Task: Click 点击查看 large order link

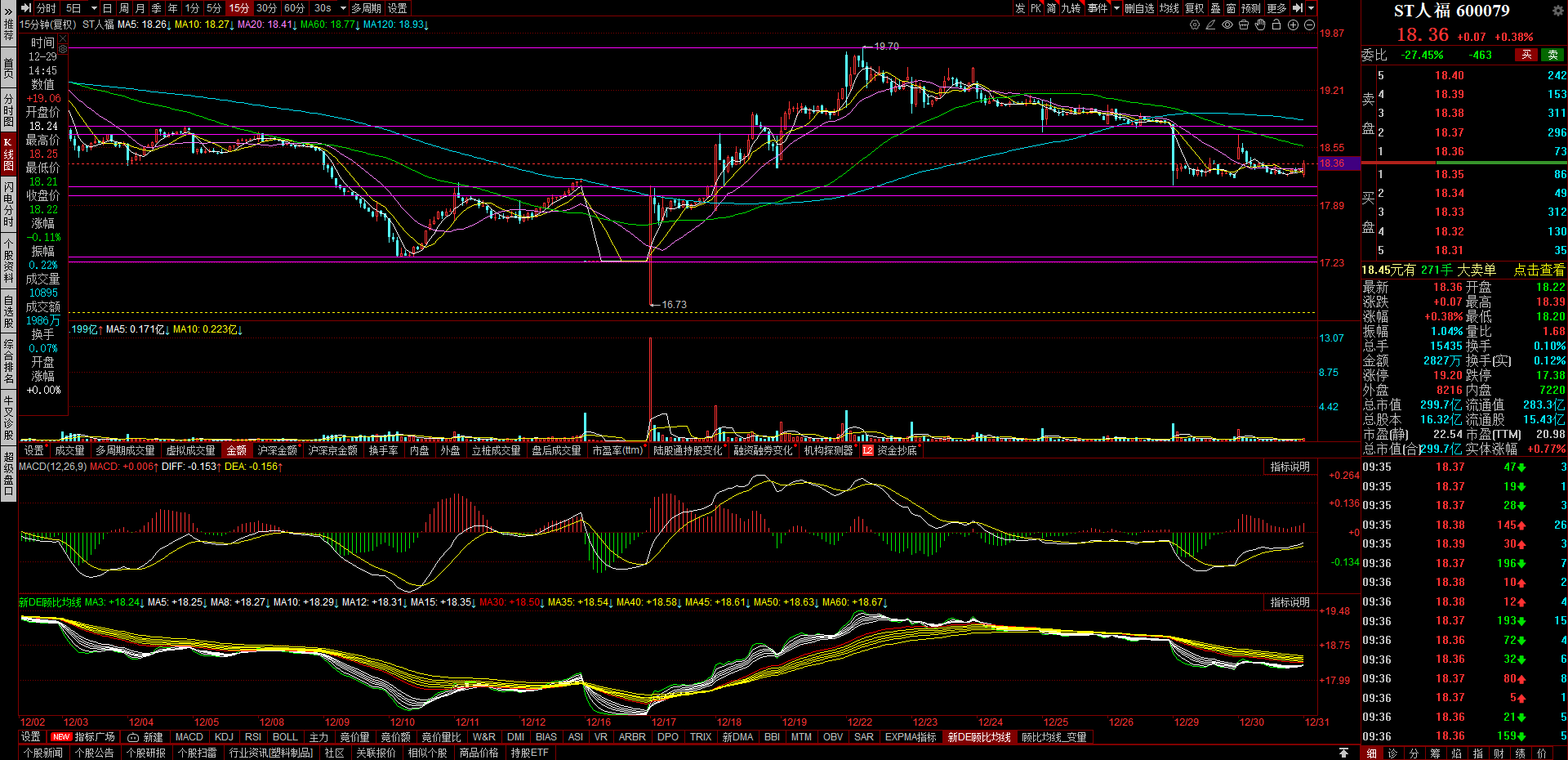Action: coord(1539,270)
